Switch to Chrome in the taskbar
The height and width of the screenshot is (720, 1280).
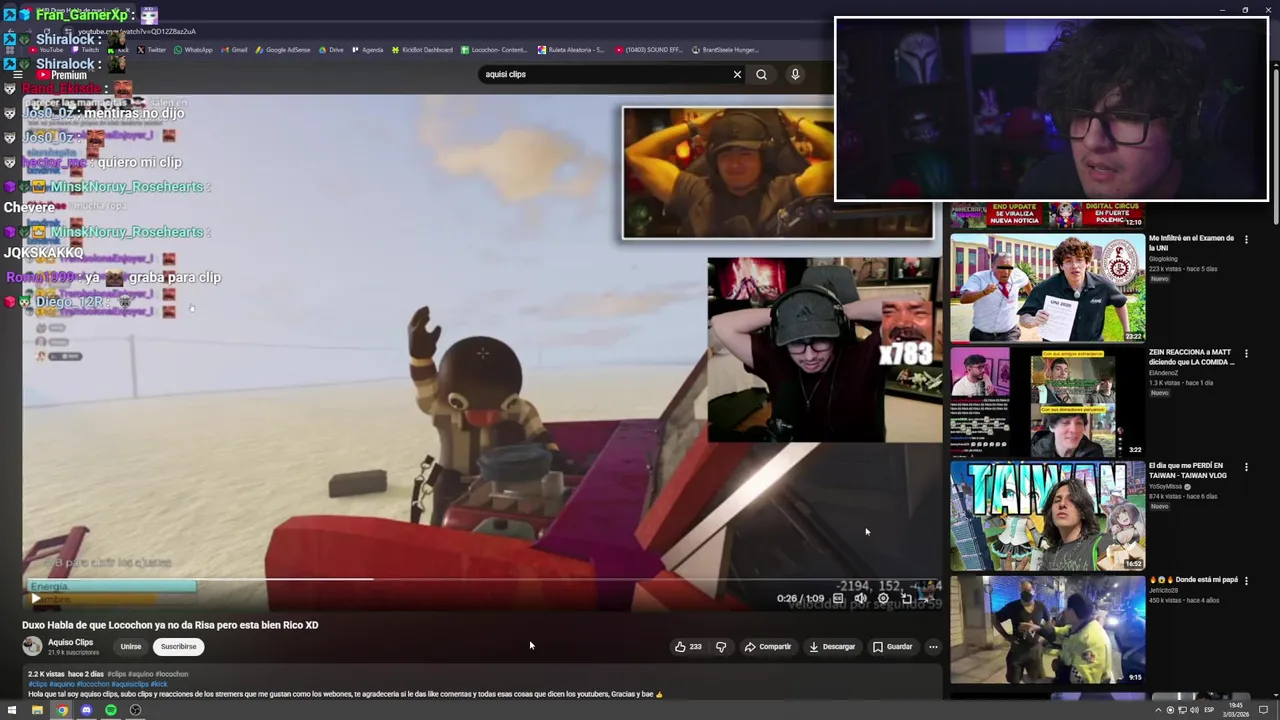62,711
